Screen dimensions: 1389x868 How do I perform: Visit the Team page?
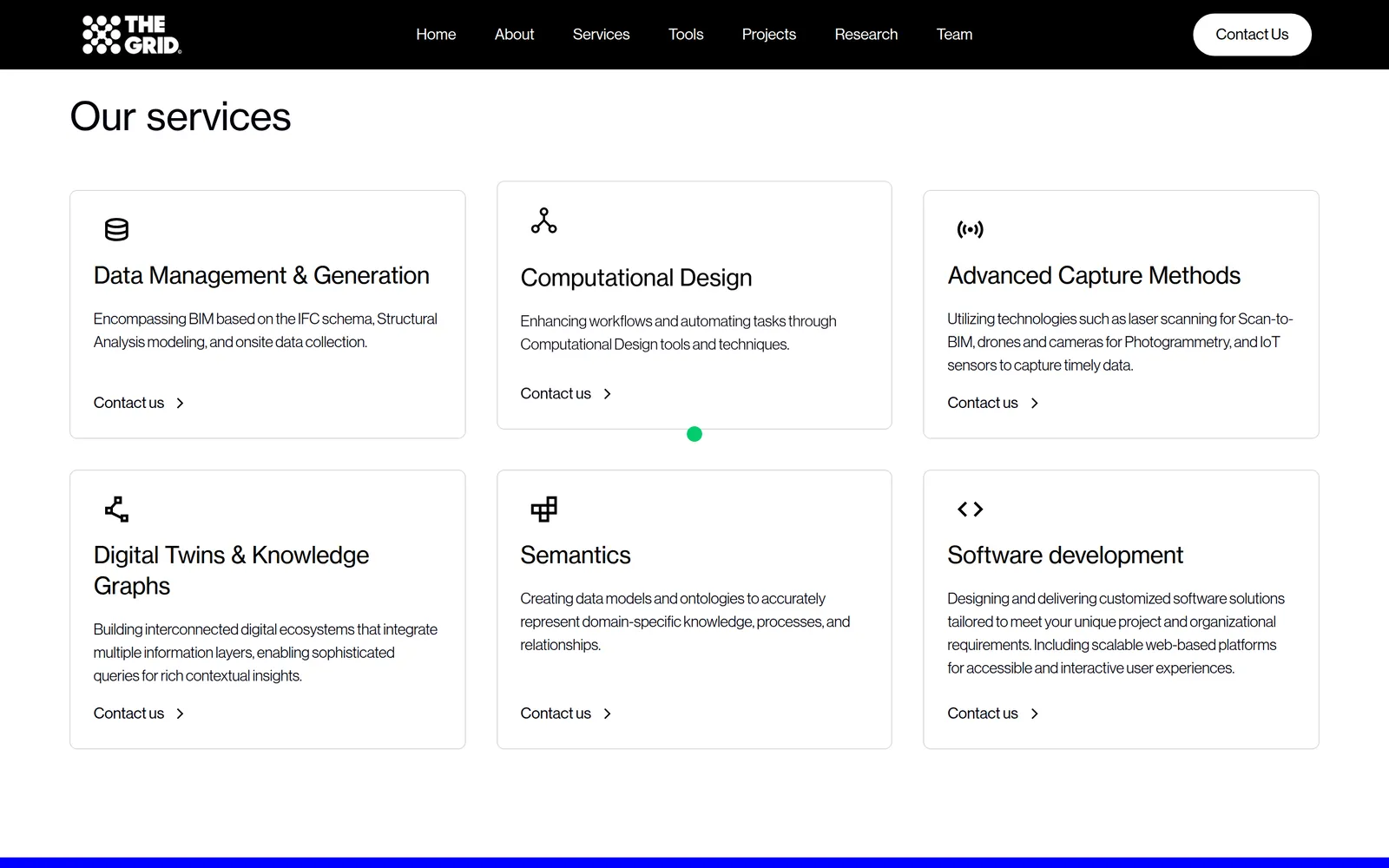coord(954,35)
